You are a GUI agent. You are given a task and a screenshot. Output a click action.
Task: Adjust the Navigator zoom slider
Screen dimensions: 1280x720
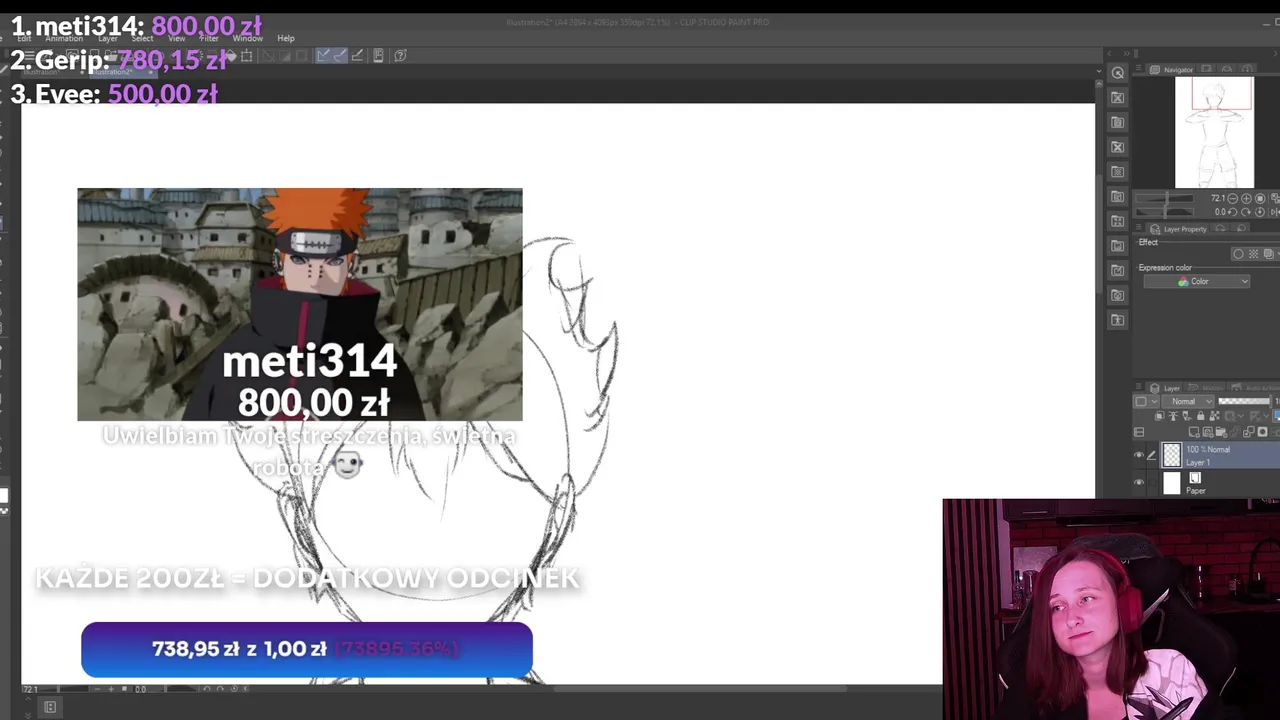tap(1165, 198)
